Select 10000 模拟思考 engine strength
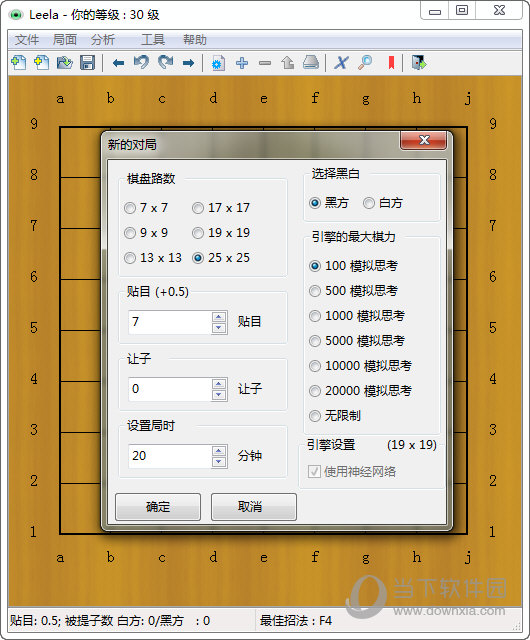This screenshot has height=640, width=530. click(360, 366)
